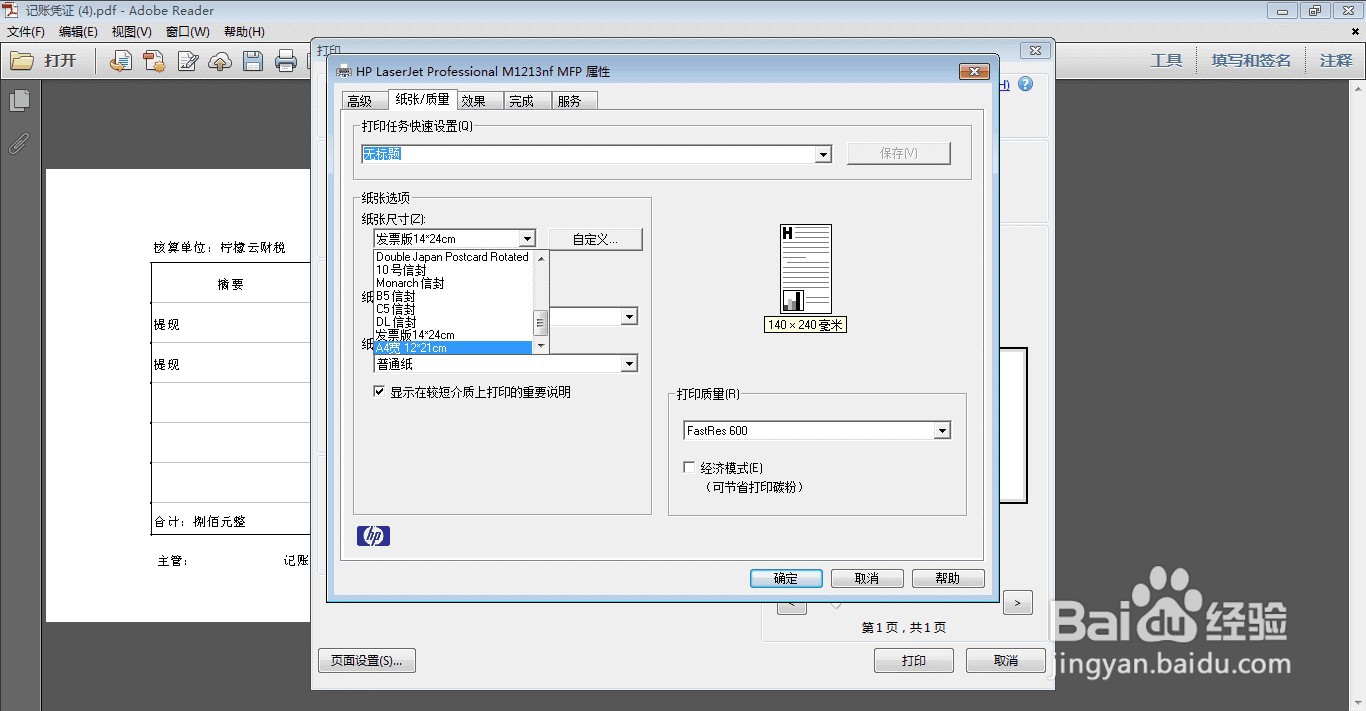Select Monarch 信封 in the paper size list
Image resolution: width=1366 pixels, height=711 pixels.
pos(452,283)
